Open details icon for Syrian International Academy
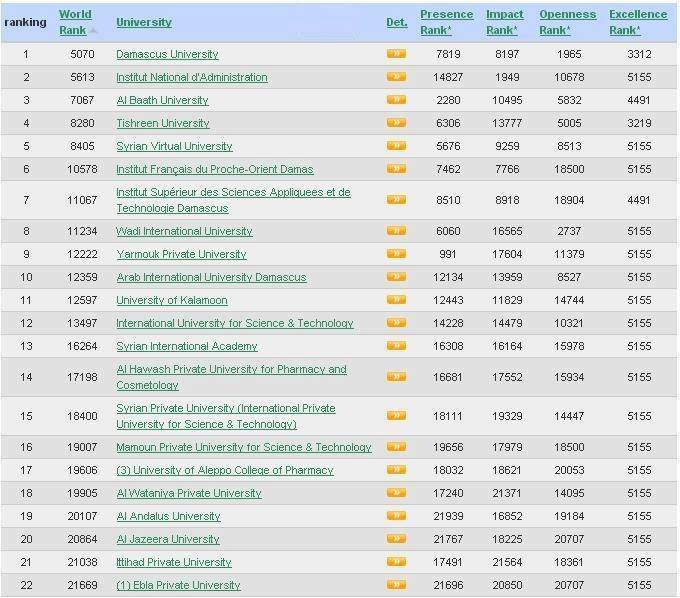Viewport: 680px width, 598px height. coord(396,346)
